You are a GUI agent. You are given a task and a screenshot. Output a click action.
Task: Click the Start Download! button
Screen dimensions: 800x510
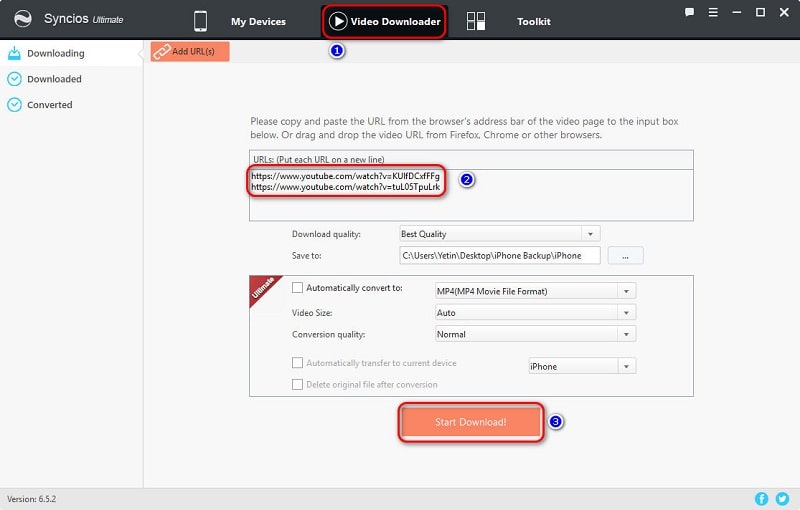pyautogui.click(x=470, y=422)
